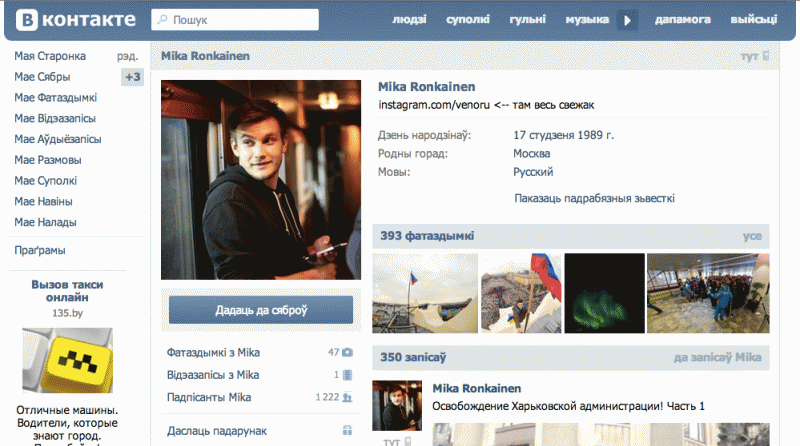This screenshot has height=446, width=800.
Task: Open Мае Размовы in sidebar
Action: coord(48,160)
